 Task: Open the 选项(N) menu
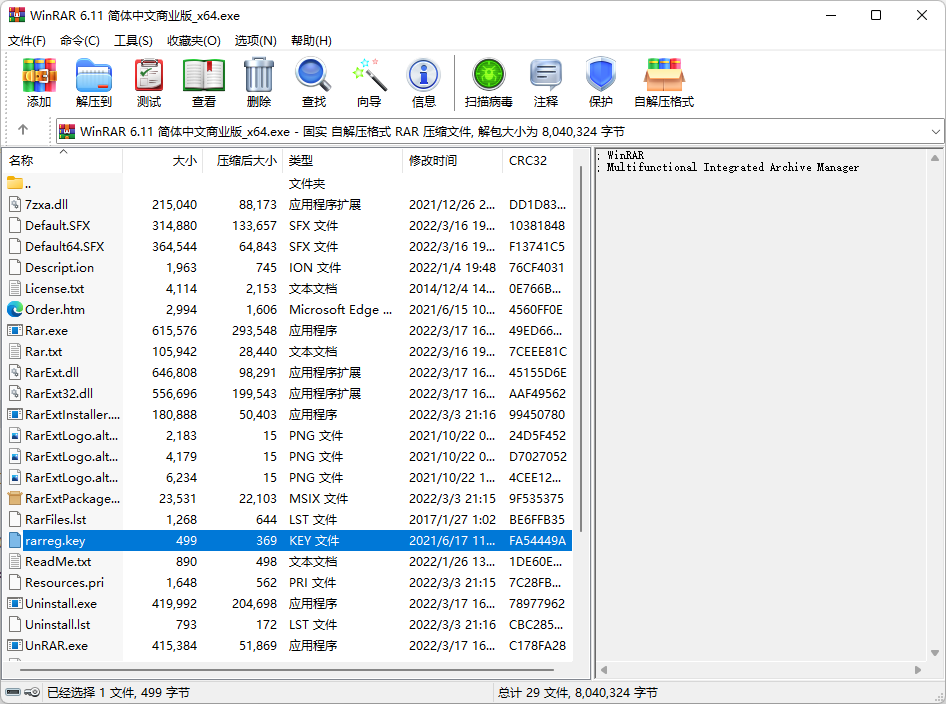pyautogui.click(x=255, y=40)
